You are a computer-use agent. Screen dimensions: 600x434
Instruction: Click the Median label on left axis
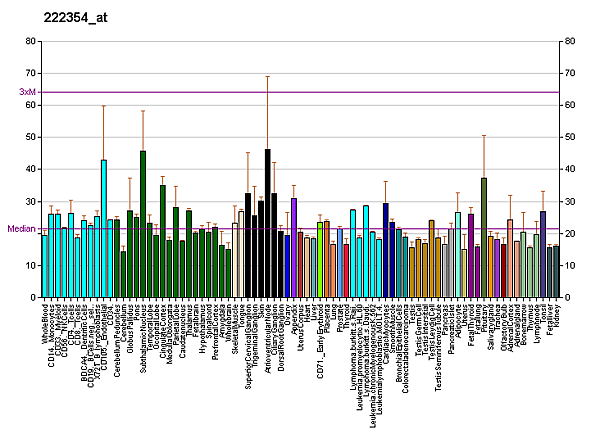pyautogui.click(x=21, y=229)
